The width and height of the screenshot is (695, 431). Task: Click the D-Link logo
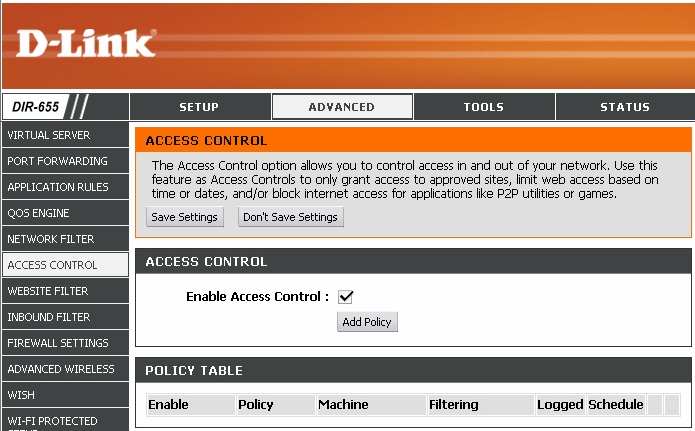pos(86,43)
